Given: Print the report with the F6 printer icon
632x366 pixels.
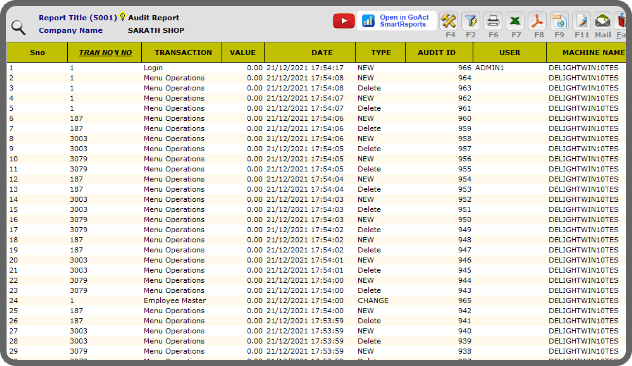Looking at the screenshot, I should 493,21.
